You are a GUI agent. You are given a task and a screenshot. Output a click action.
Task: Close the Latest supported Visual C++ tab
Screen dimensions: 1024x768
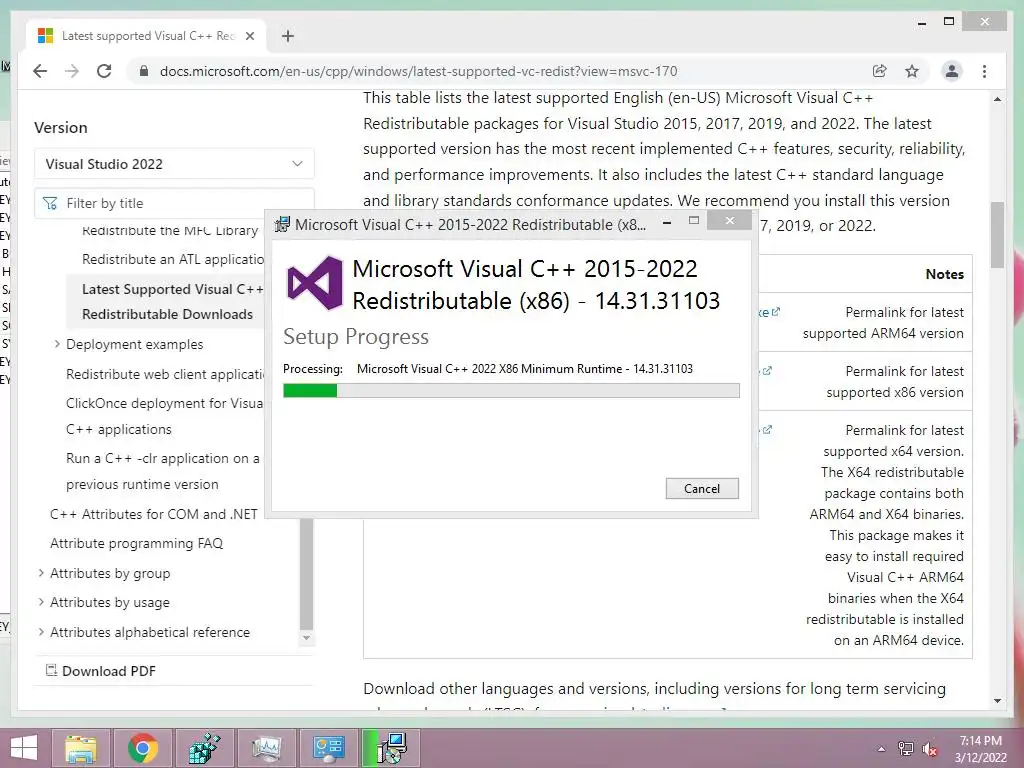coord(249,36)
